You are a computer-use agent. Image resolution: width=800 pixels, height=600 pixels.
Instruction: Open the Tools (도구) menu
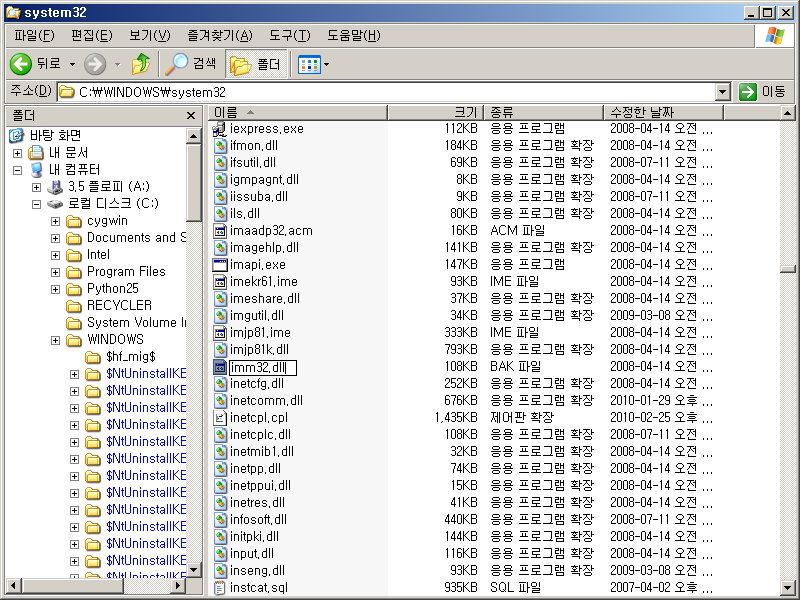point(289,36)
